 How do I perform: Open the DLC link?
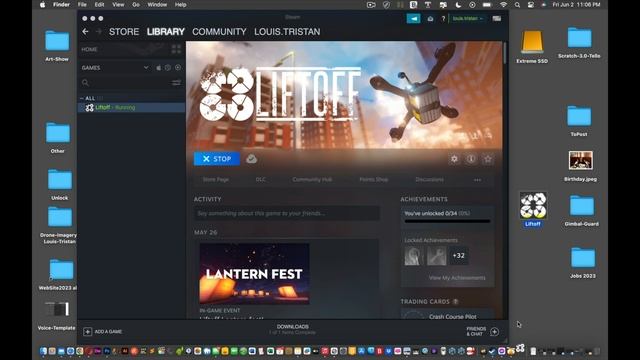click(260, 180)
